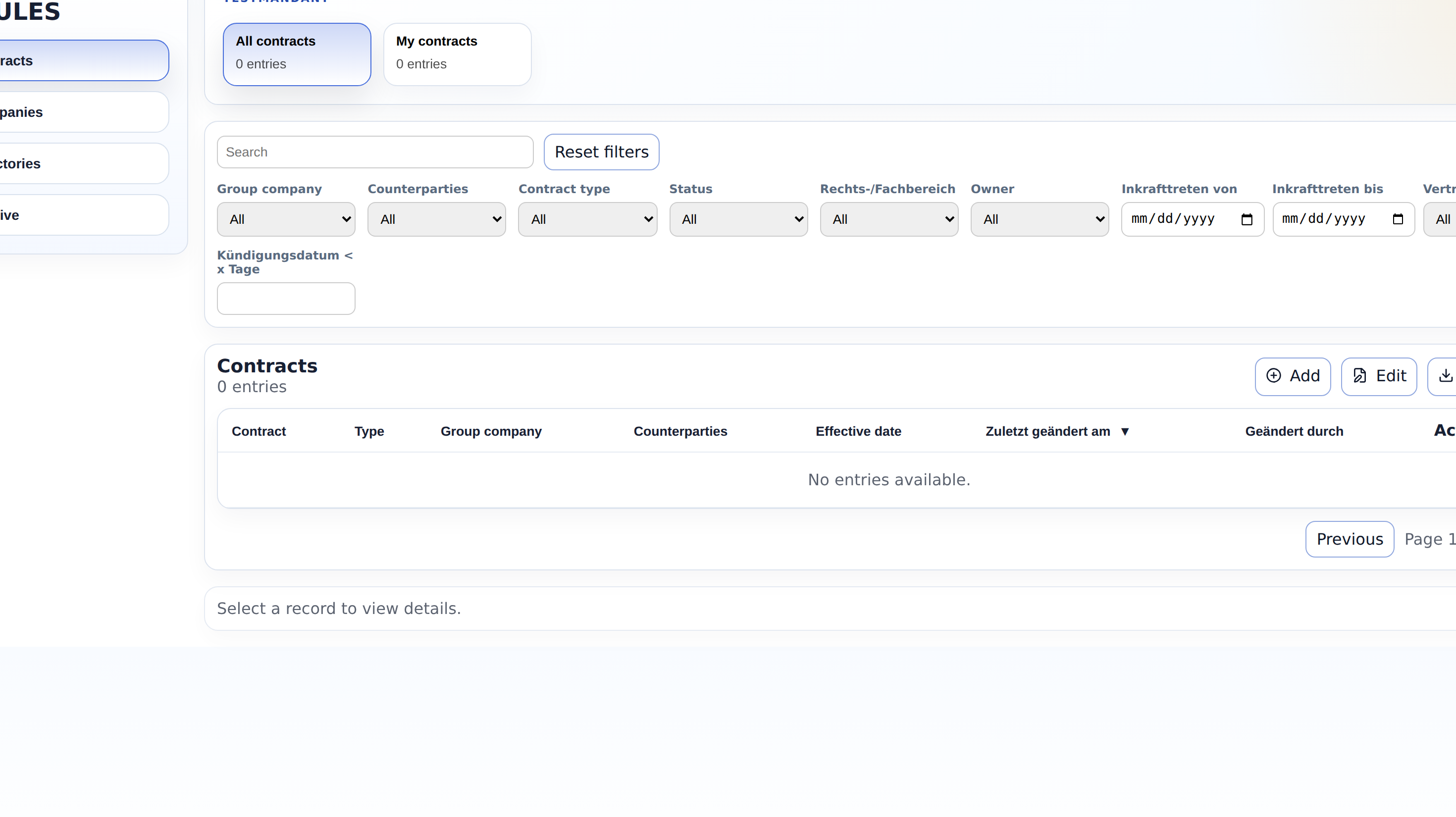Click the 'Select a record to view details.' text

pyautogui.click(x=339, y=609)
